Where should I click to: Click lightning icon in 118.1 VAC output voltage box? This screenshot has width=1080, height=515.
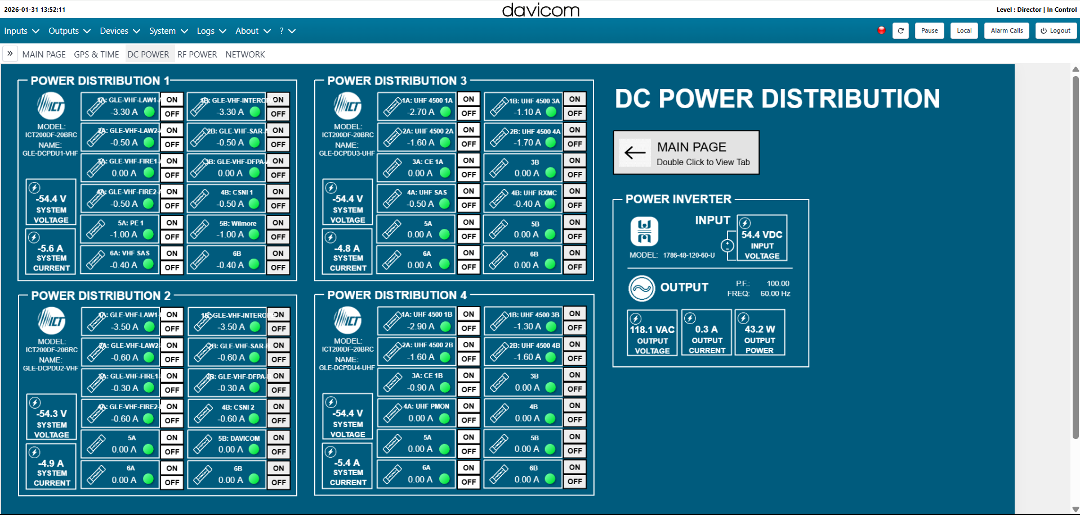click(x=636, y=319)
